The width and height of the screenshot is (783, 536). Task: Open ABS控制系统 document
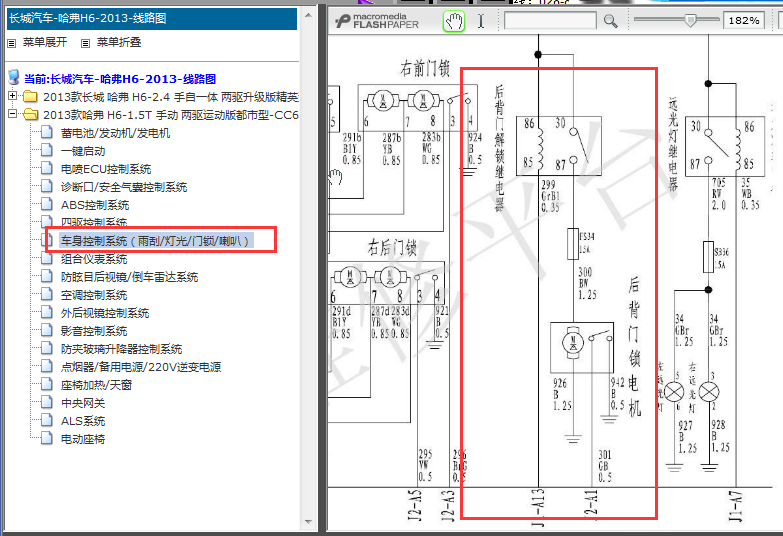coord(95,205)
